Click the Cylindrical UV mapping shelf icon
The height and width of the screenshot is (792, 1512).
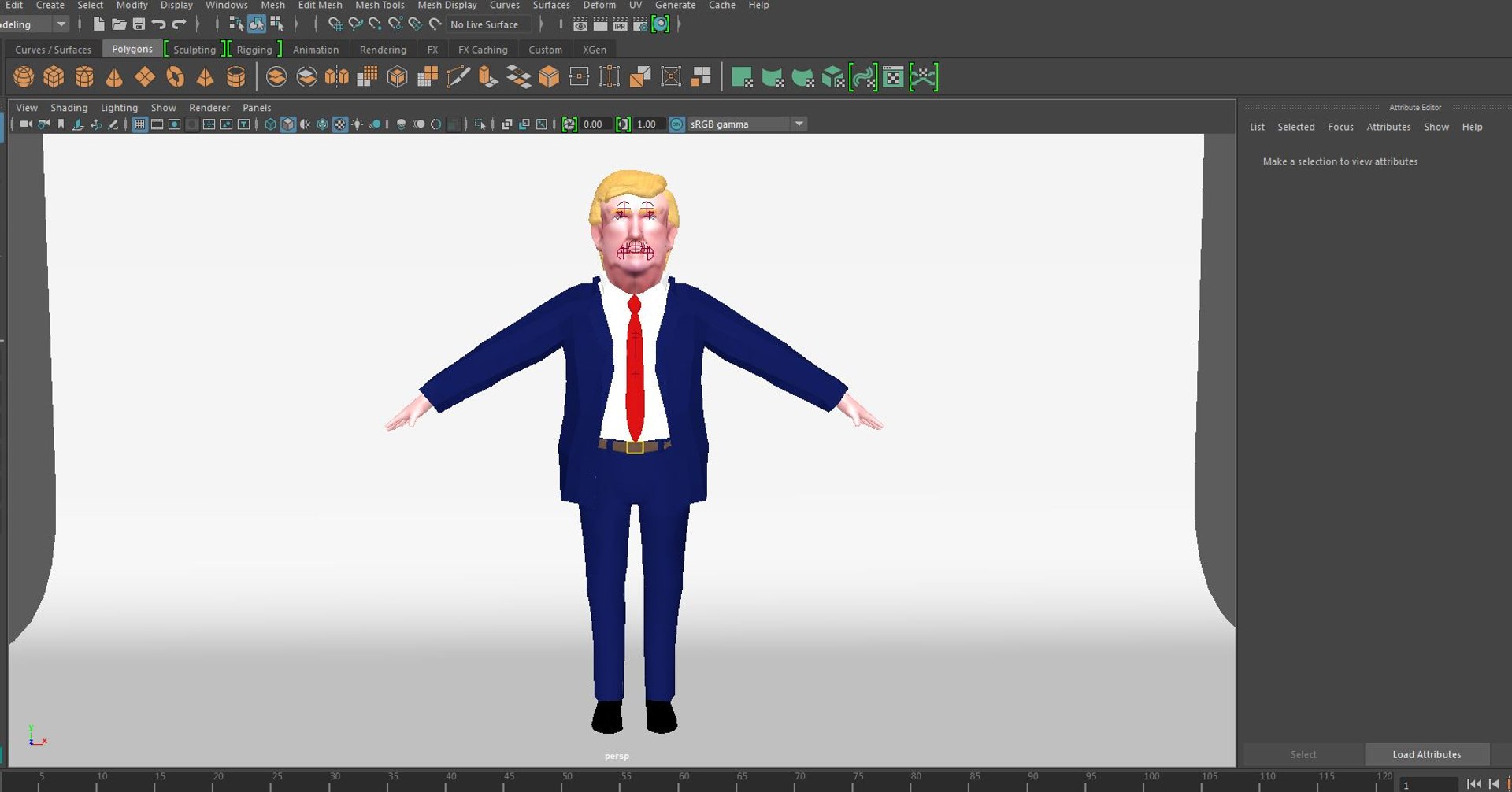[x=773, y=77]
